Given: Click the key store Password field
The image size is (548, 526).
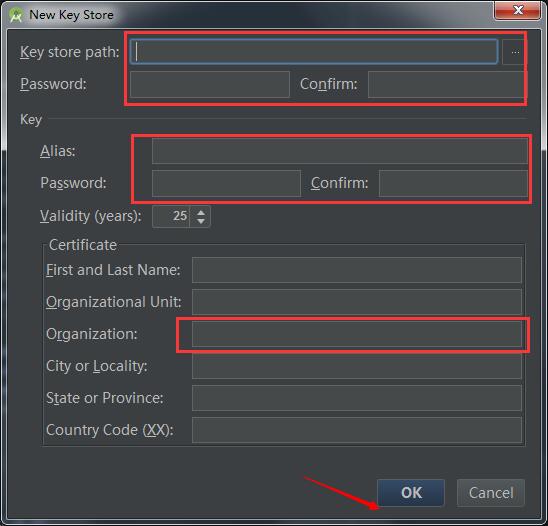Looking at the screenshot, I should coord(210,84).
